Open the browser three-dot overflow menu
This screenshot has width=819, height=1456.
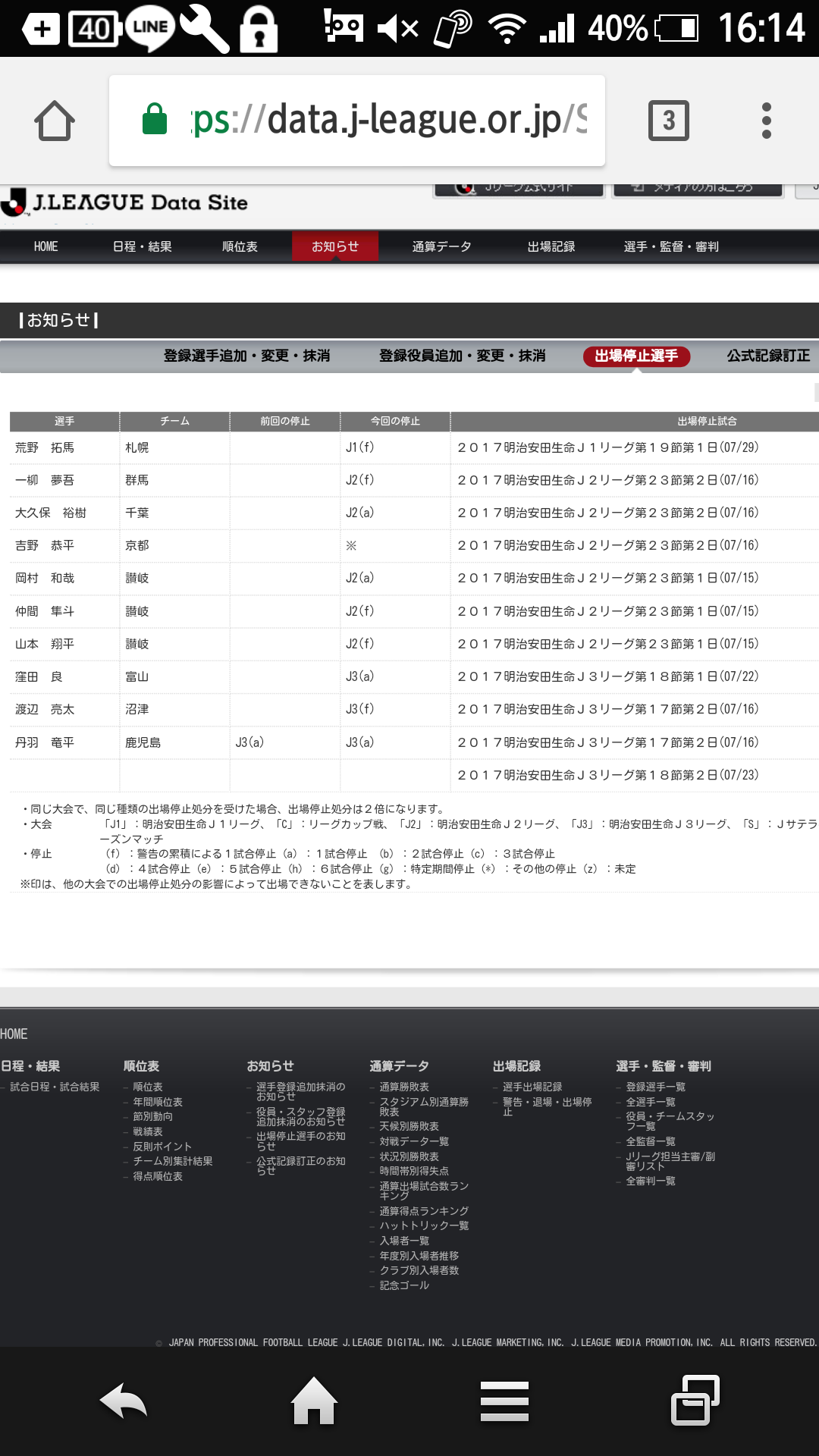[766, 121]
